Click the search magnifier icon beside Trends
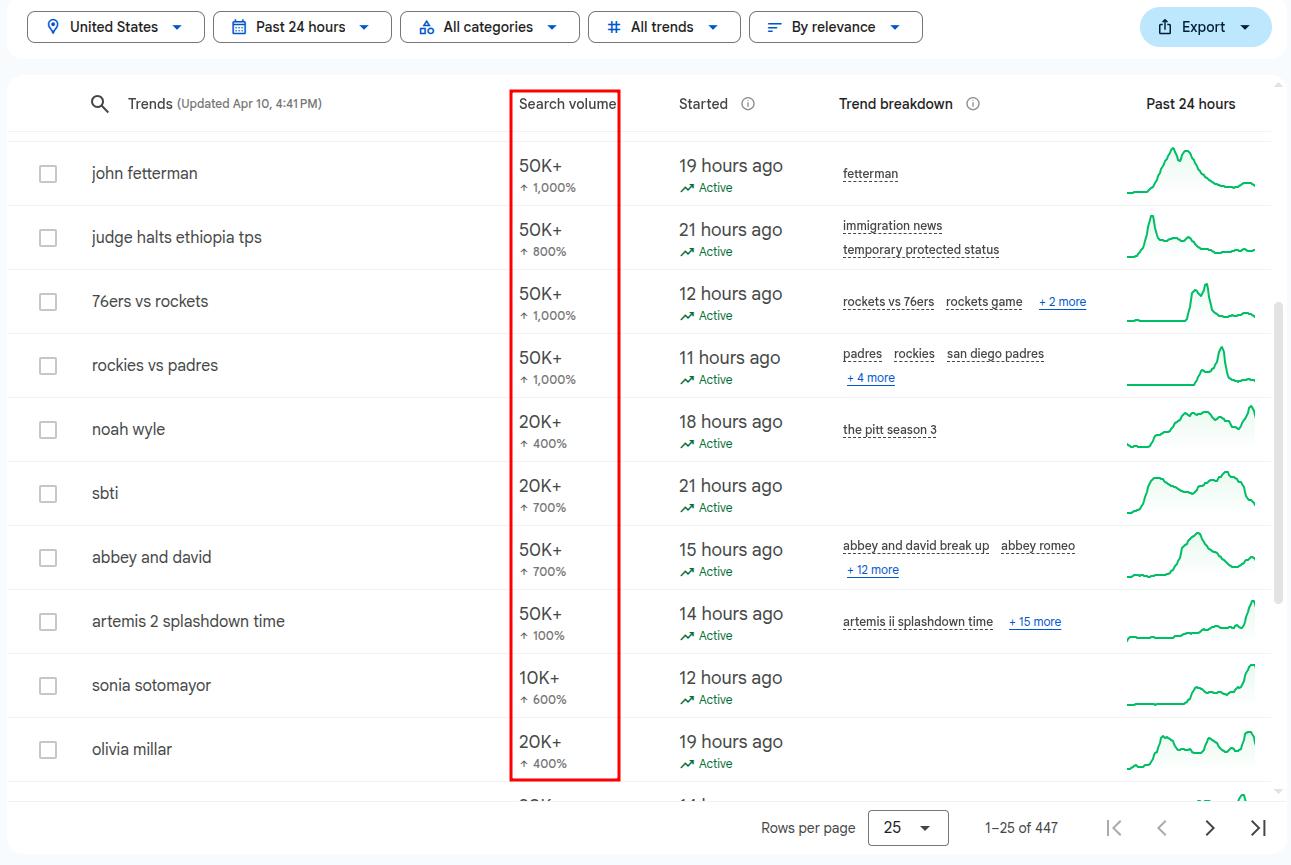Image resolution: width=1291 pixels, height=865 pixels. coord(99,104)
